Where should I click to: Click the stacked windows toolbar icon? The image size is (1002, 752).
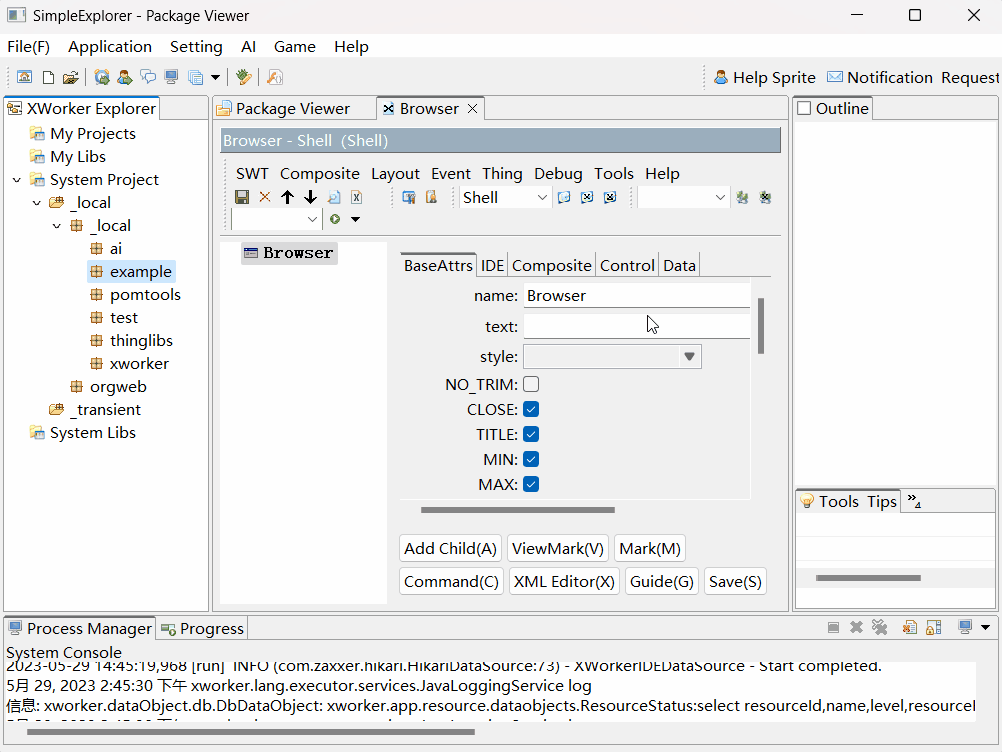(x=196, y=77)
